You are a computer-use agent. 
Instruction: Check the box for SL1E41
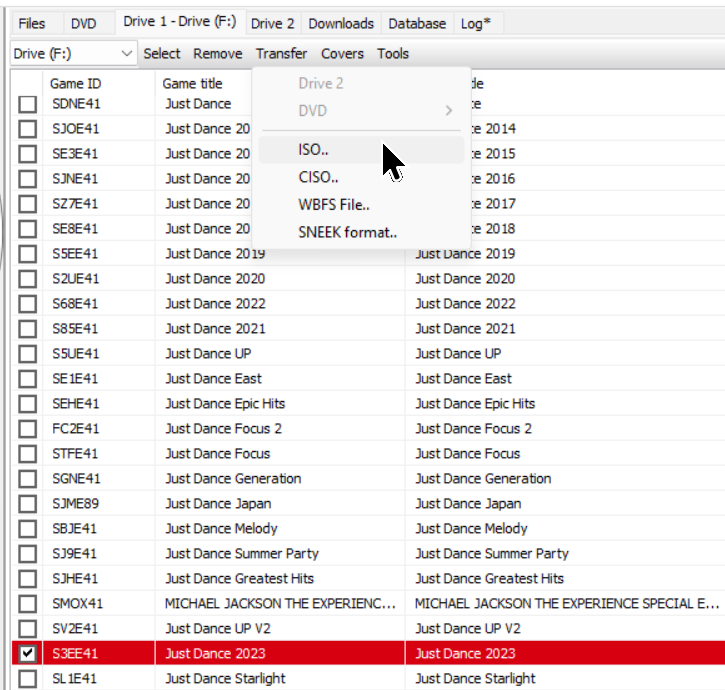(28, 678)
